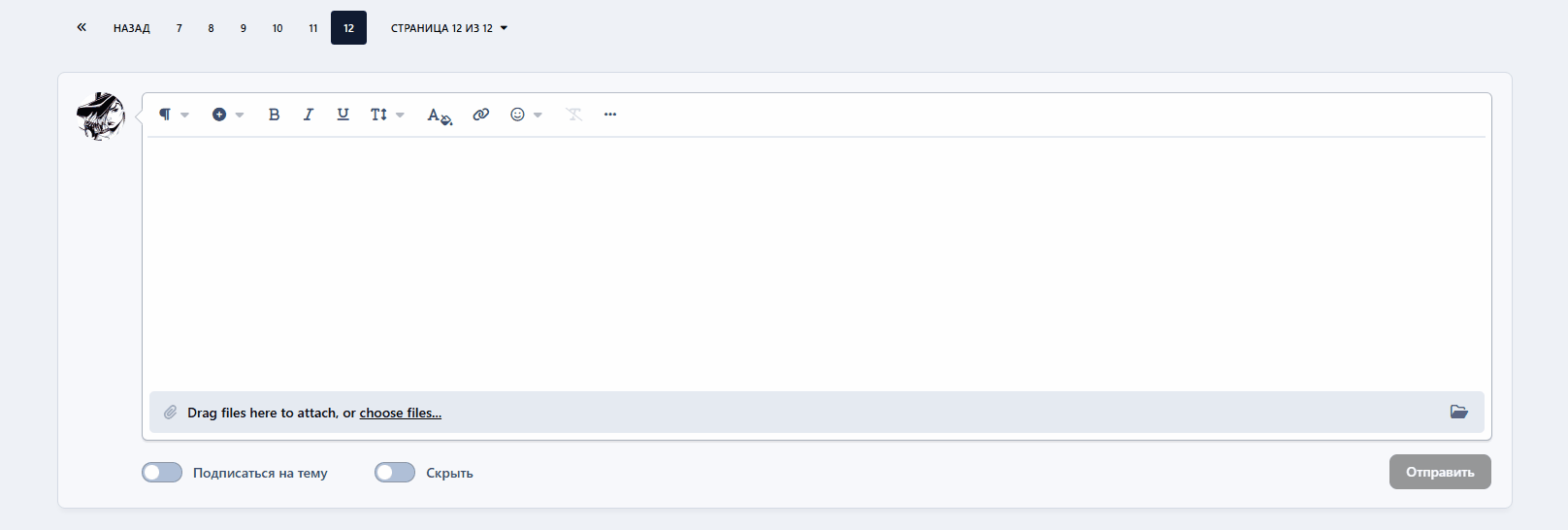Image resolution: width=1568 pixels, height=530 pixels.
Task: Open attachments folder icon
Action: click(1459, 412)
